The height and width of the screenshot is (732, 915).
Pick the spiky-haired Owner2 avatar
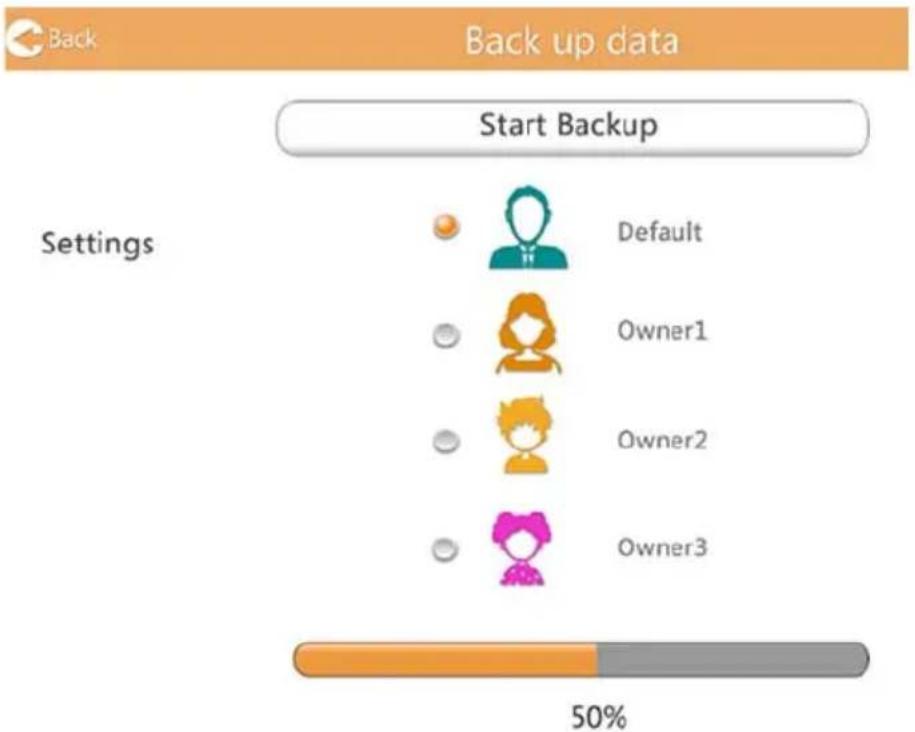[x=524, y=435]
